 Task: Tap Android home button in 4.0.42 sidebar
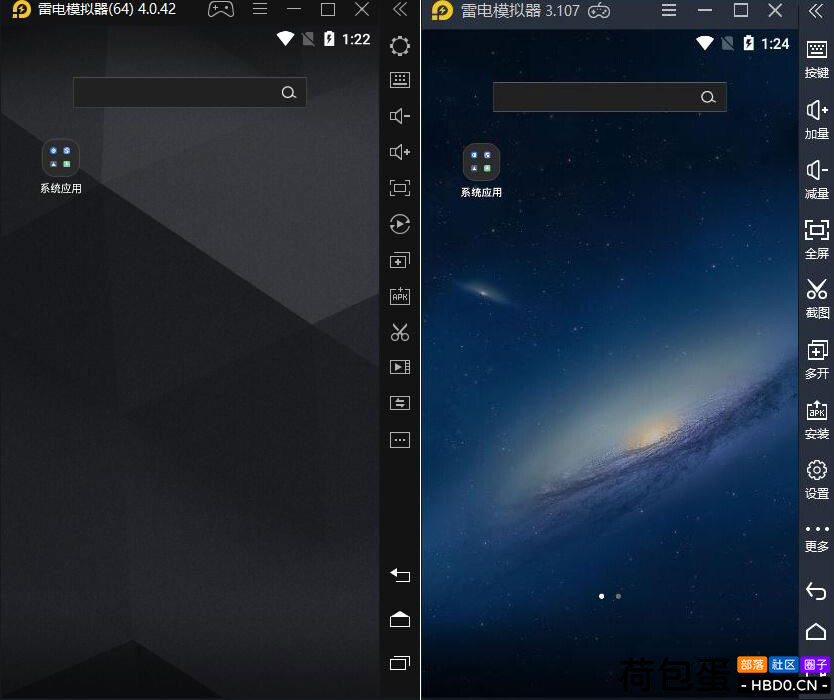[399, 620]
